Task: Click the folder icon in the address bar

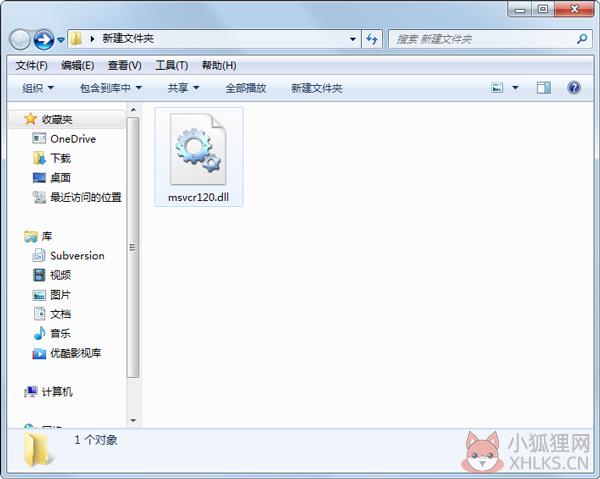Action: tap(76, 38)
